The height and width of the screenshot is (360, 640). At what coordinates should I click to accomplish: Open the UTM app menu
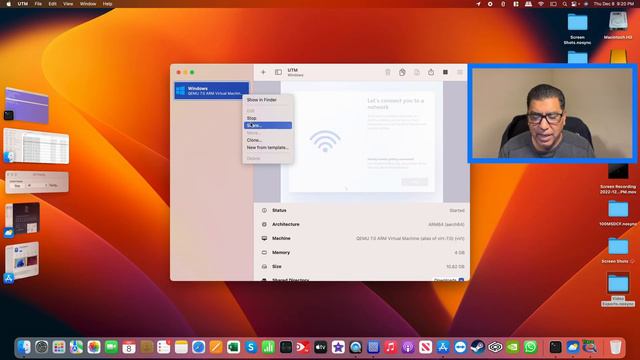pos(22,4)
